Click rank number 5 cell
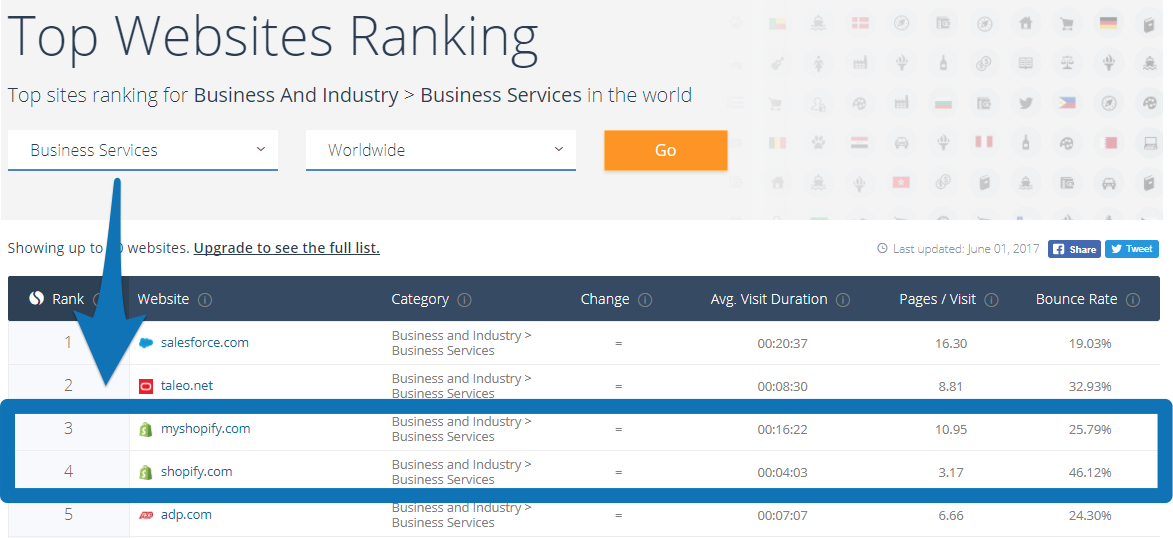 68,515
